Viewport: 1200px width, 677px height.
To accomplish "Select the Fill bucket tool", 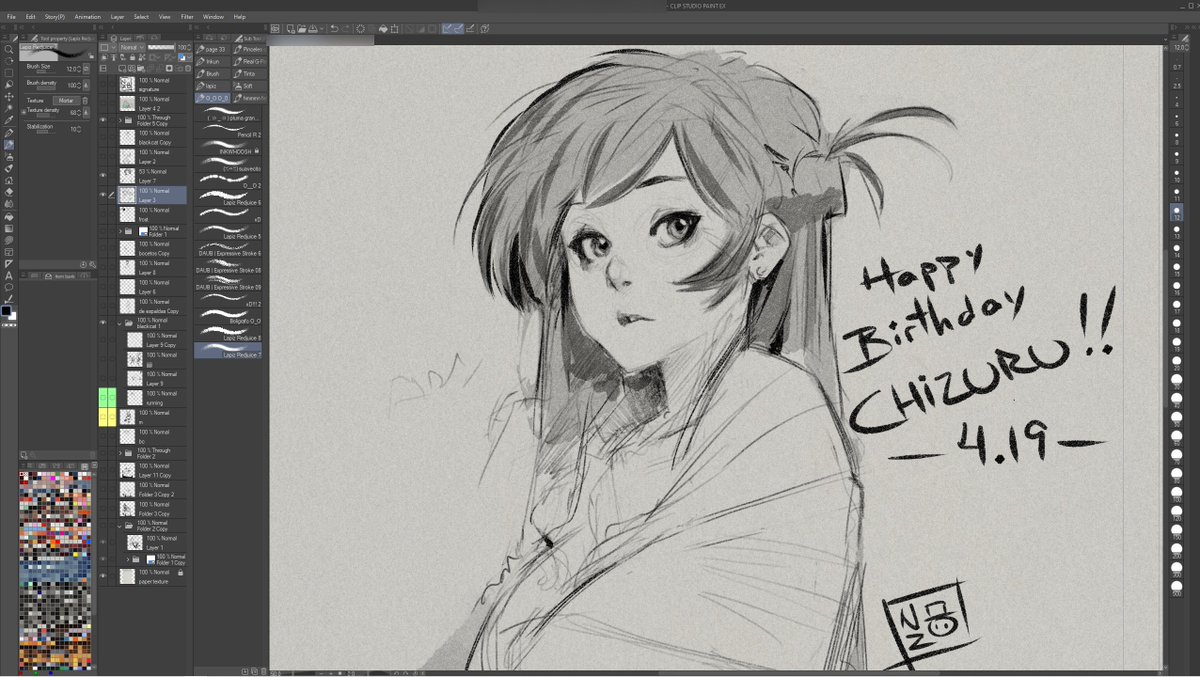I will point(9,217).
